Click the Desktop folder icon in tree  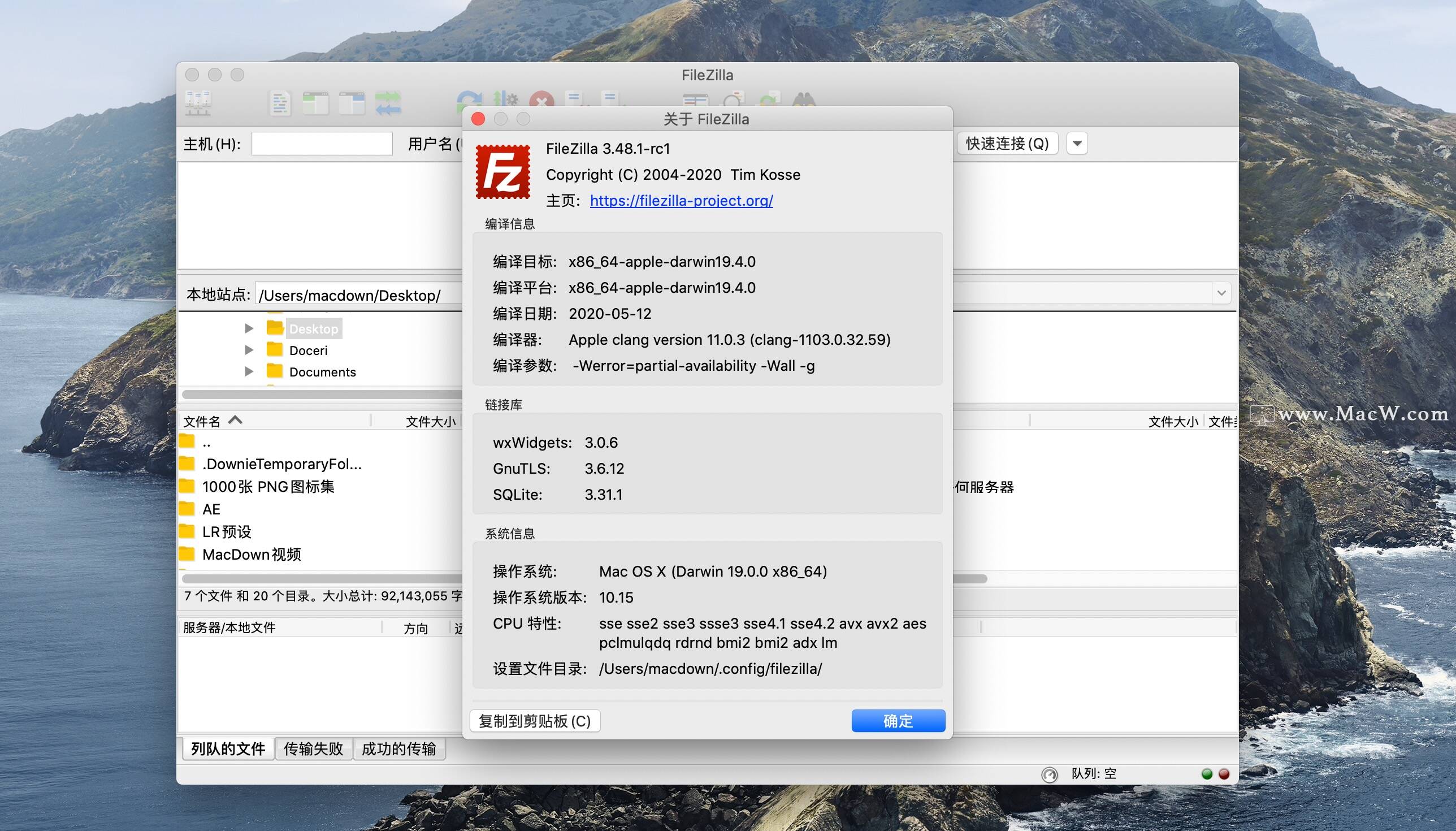pyautogui.click(x=275, y=328)
